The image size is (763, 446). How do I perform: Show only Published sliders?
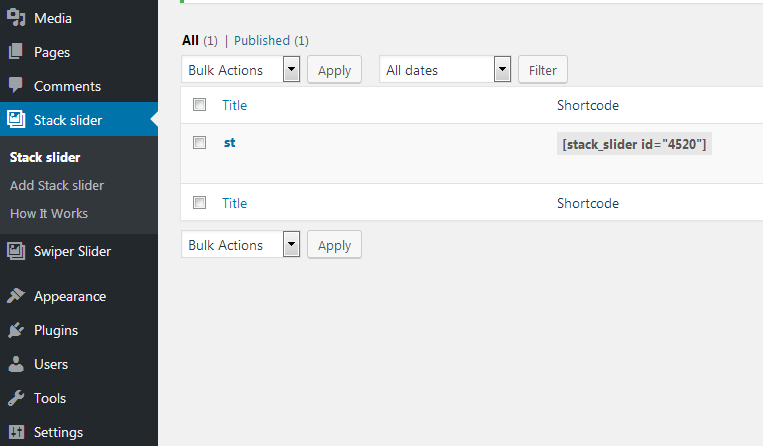pos(262,40)
